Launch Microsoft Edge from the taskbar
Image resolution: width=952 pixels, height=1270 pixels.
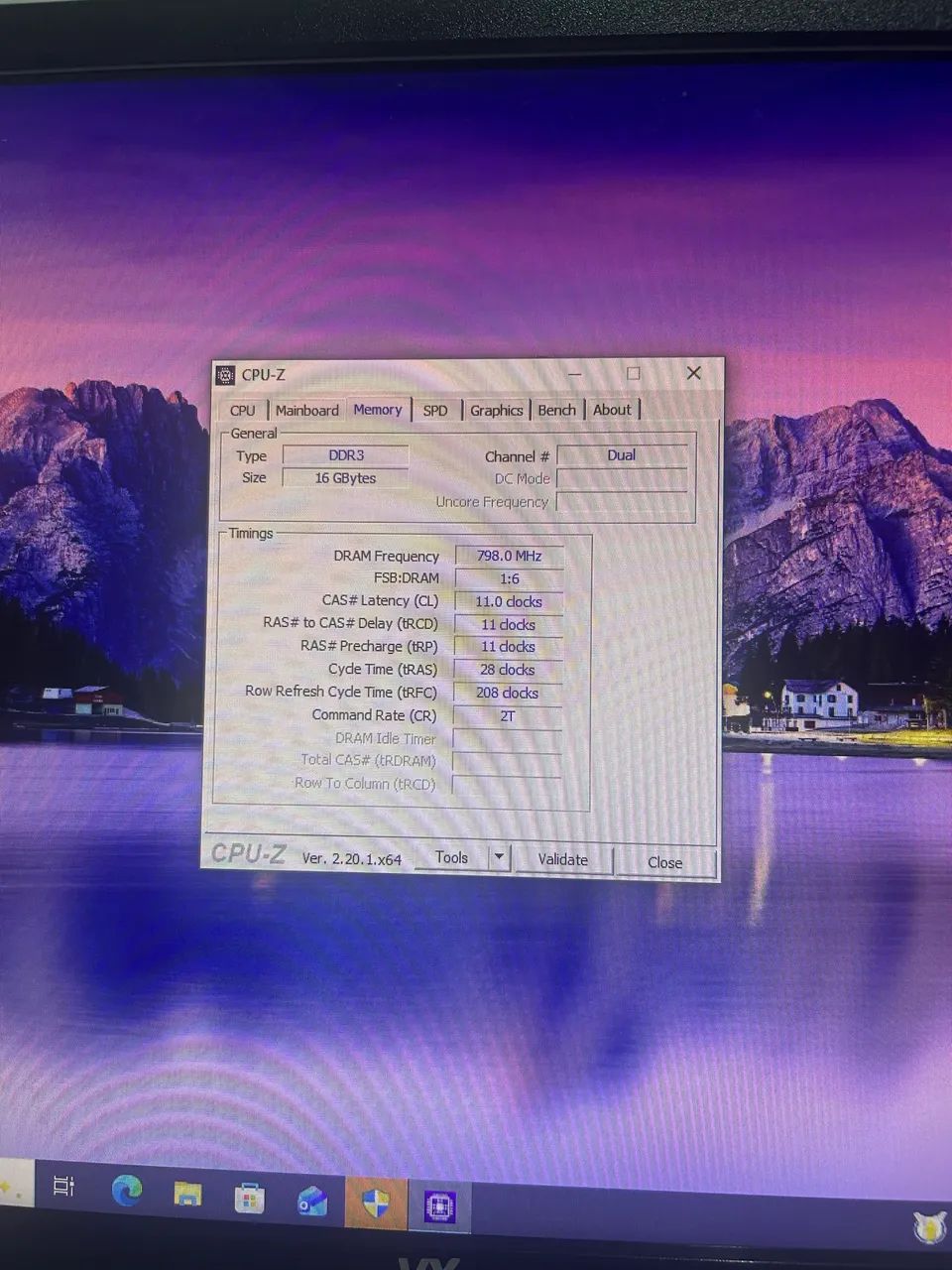pos(126,1190)
